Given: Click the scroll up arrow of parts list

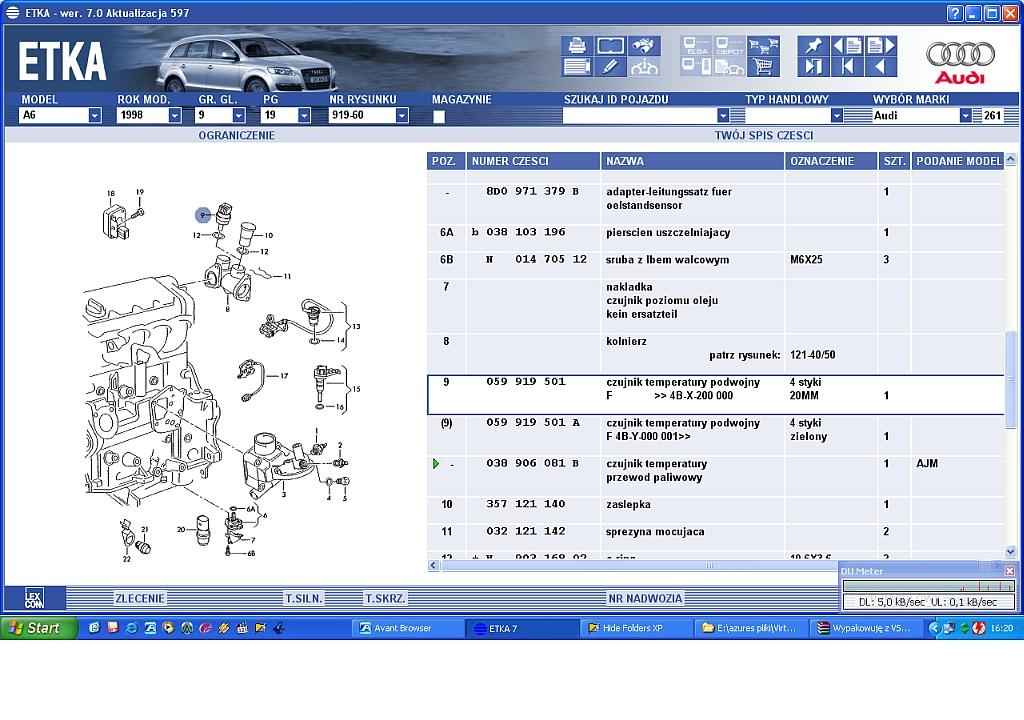Looking at the screenshot, I should (x=1010, y=159).
